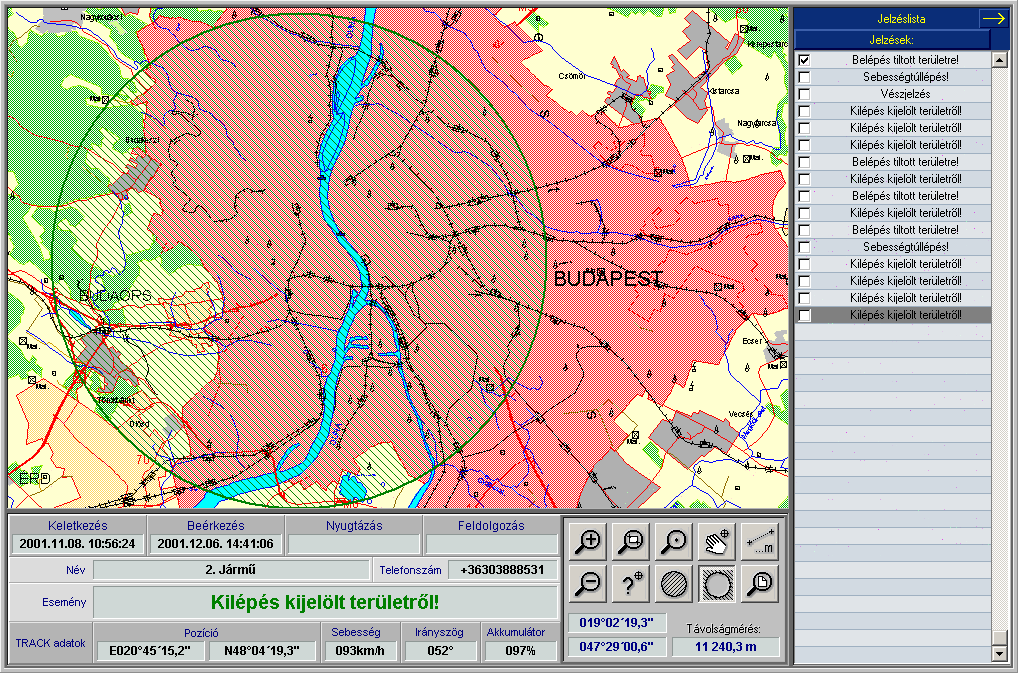Click the position value E020°45´15,2"
Image resolution: width=1018 pixels, height=673 pixels.
click(x=150, y=651)
